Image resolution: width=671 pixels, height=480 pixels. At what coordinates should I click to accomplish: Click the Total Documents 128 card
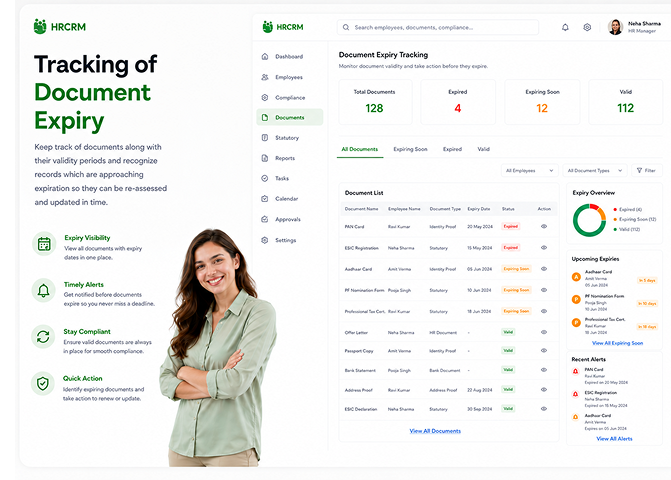(375, 102)
